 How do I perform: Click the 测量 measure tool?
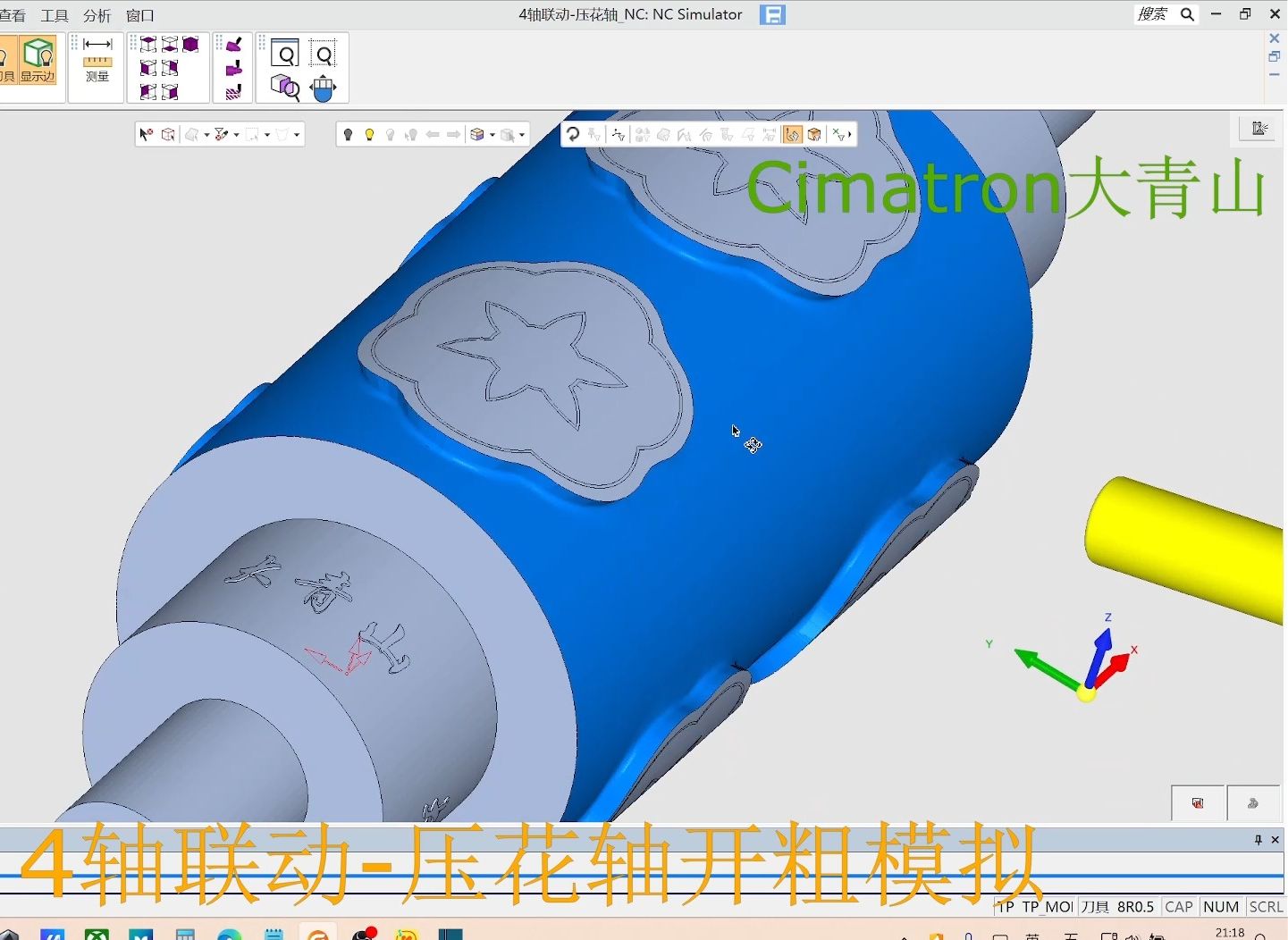[97, 60]
